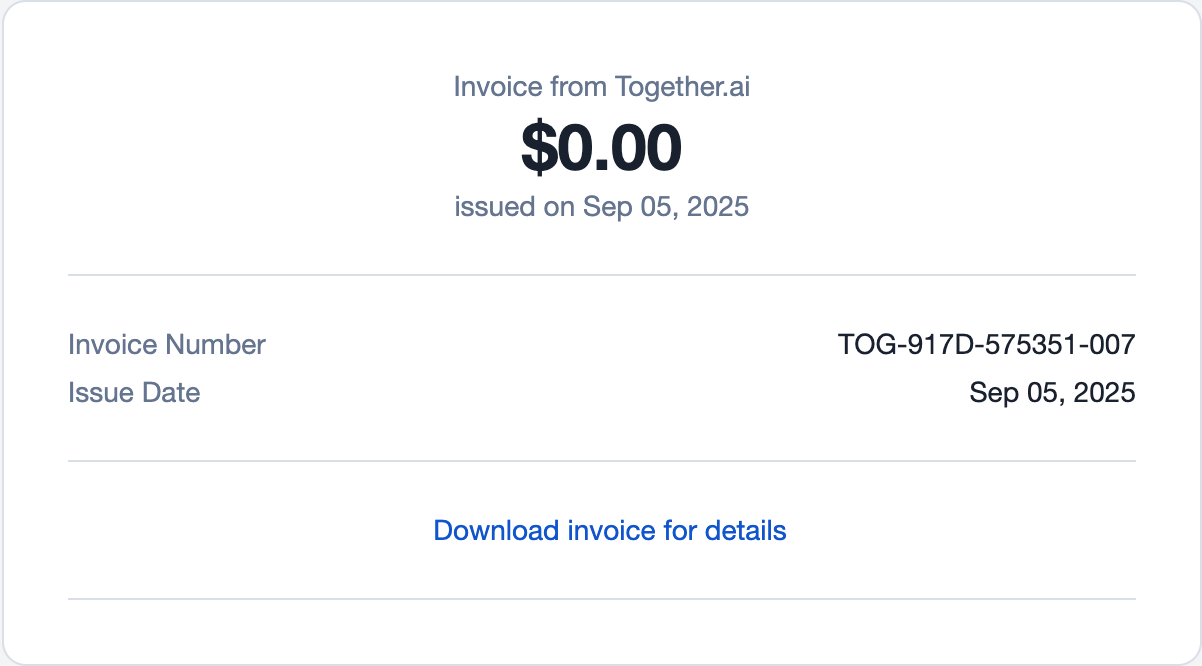Screen dimensions: 1202x666
Task: Click the word details in the blue link
Action: click(746, 530)
